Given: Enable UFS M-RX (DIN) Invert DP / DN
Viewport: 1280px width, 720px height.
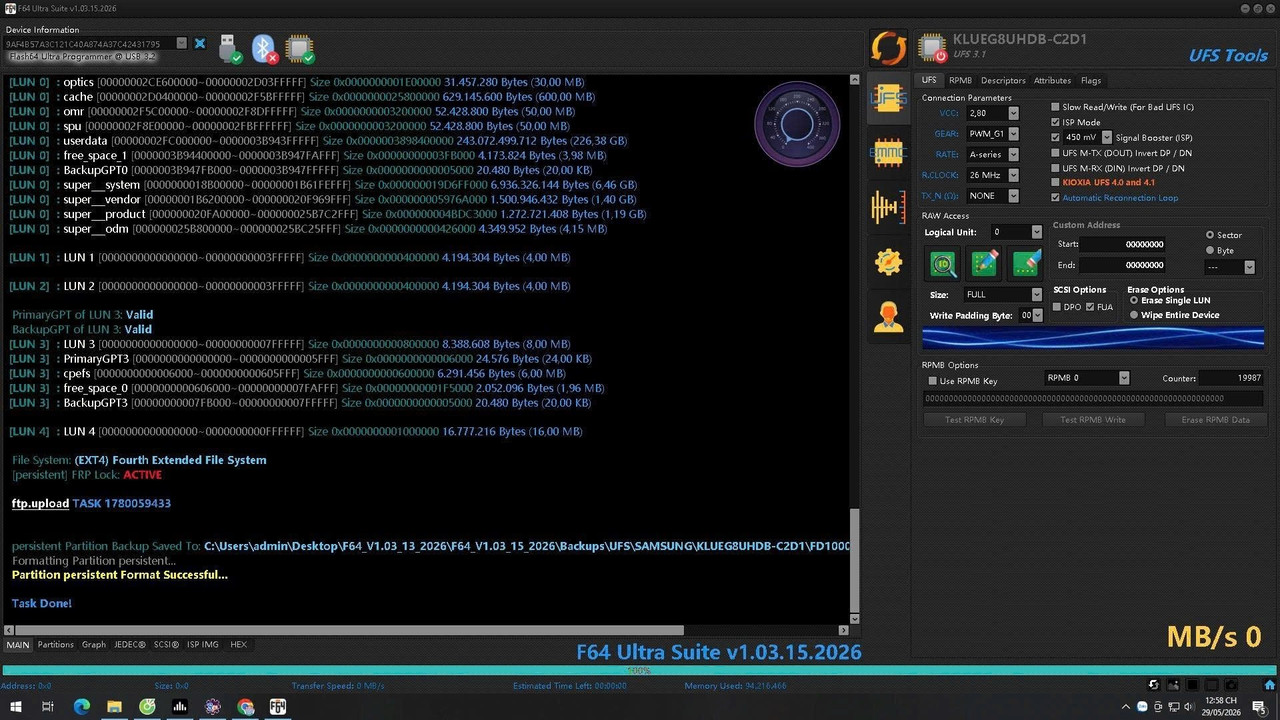Looking at the screenshot, I should click(1056, 168).
